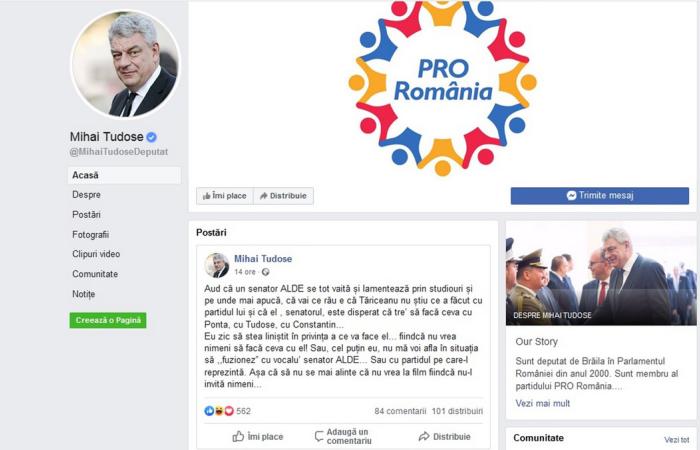Expand story with Vezi mai mult
700x450 pixels.
click(x=542, y=403)
